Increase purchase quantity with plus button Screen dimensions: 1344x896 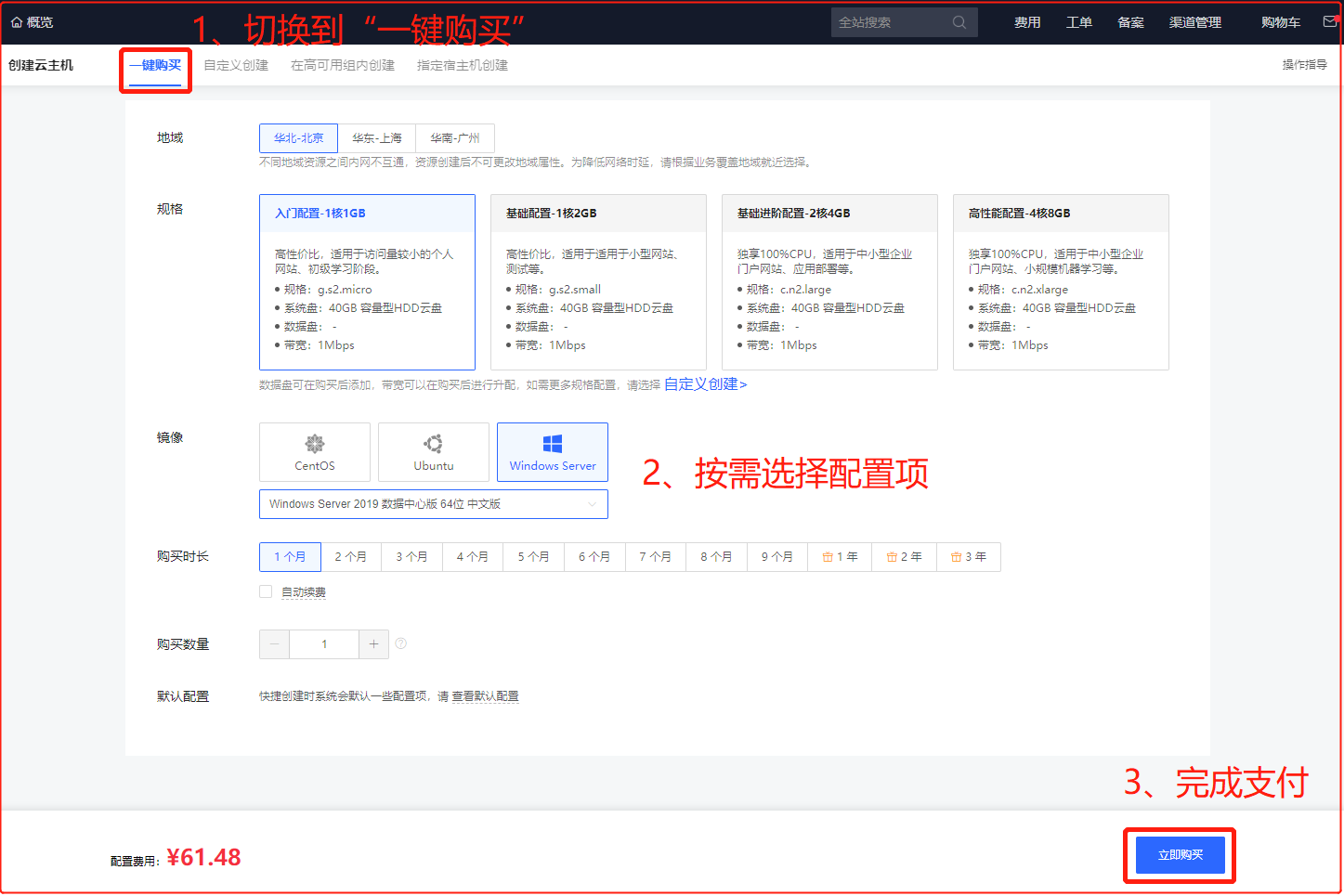373,644
